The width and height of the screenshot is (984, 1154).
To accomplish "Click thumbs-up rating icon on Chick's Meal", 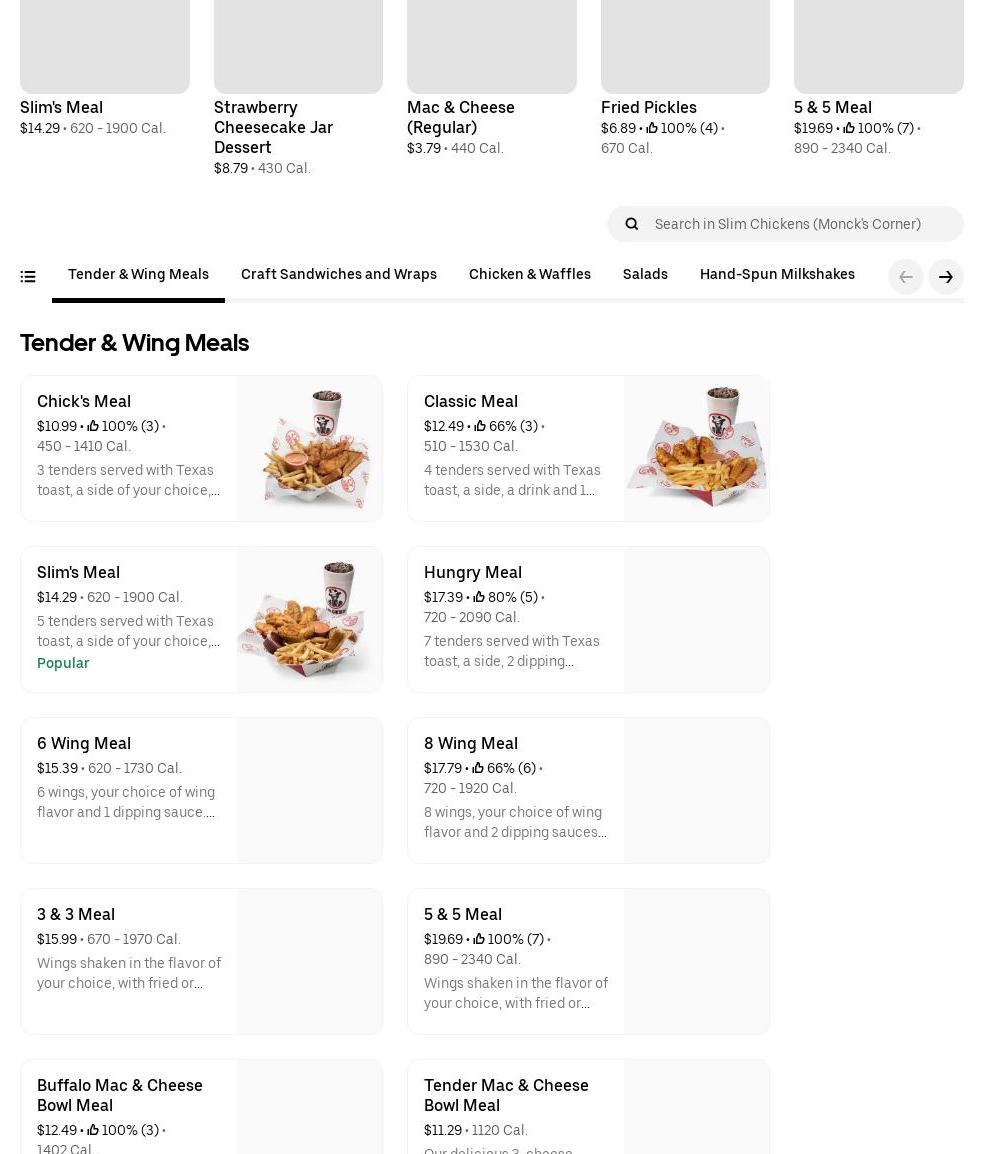I will pos(93,427).
